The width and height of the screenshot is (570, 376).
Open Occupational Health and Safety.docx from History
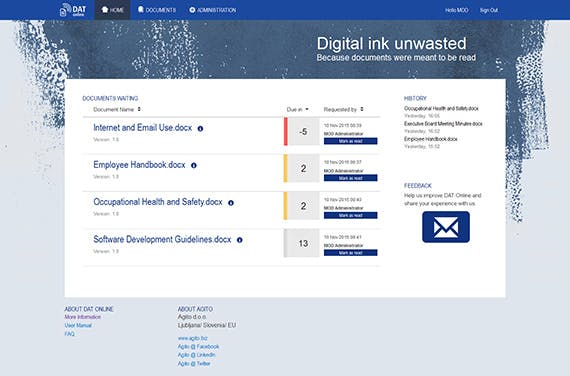pyautogui.click(x=441, y=108)
